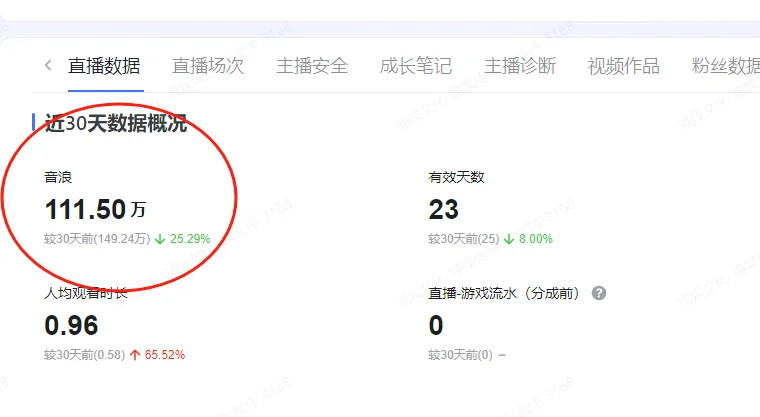Go to the 主播诊断 tab

[x=520, y=66]
